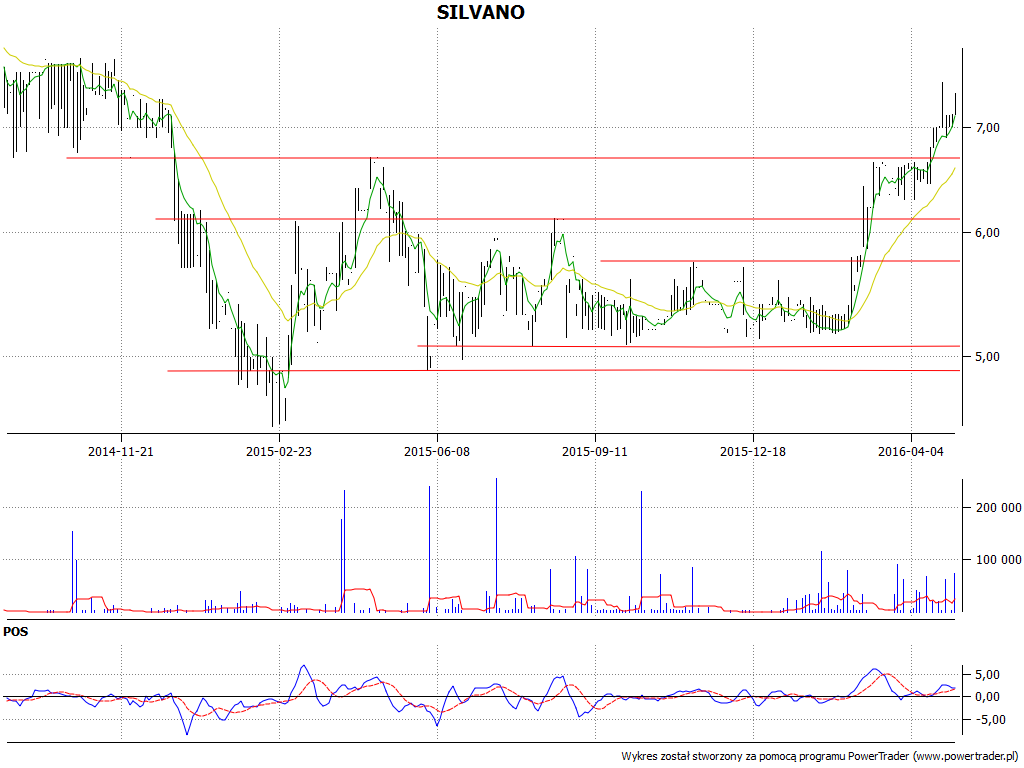Viewport: 1024px width, 768px height.
Task: Click the SILVANO chart title
Action: tap(481, 12)
